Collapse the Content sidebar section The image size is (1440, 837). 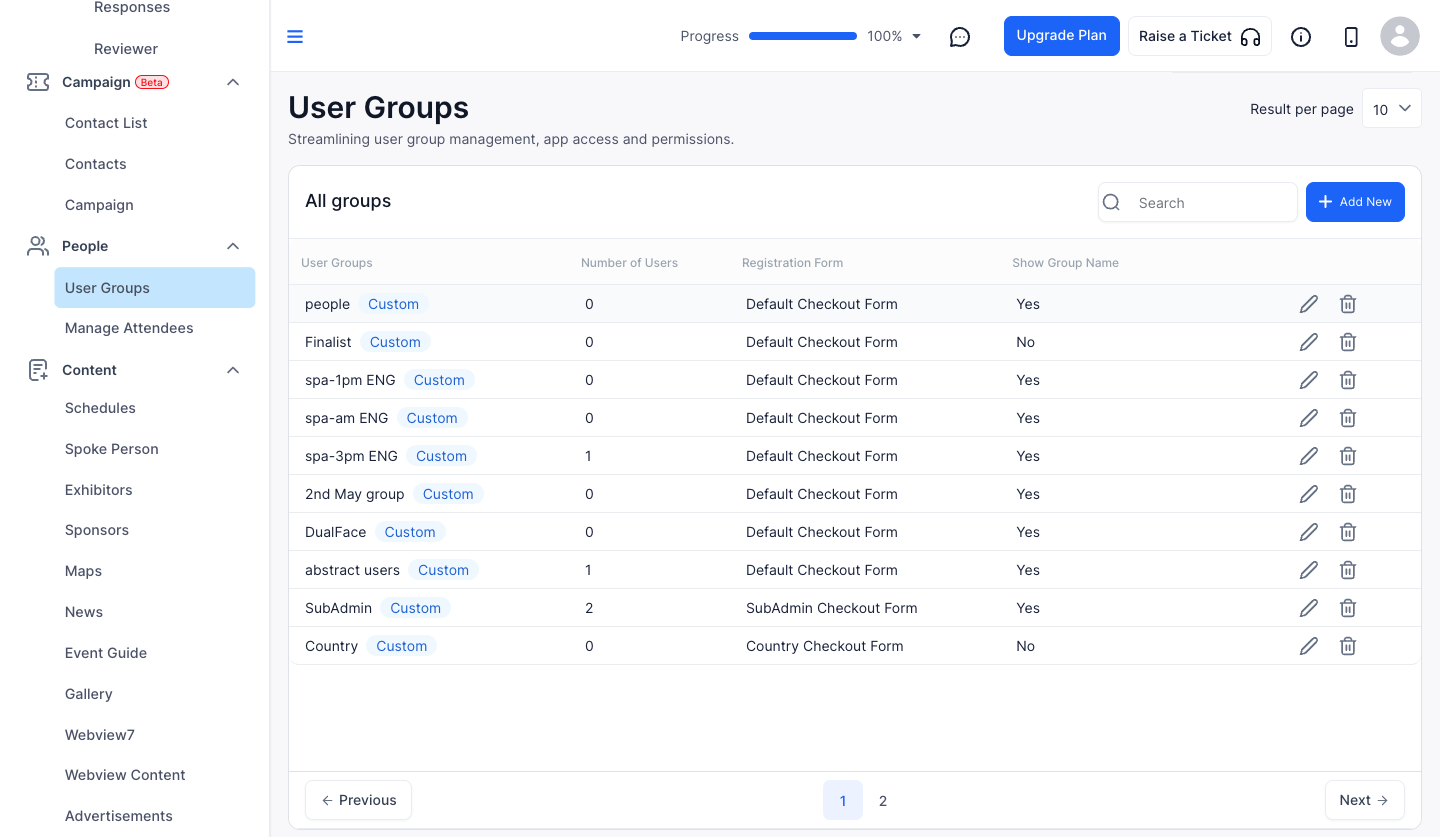point(233,370)
